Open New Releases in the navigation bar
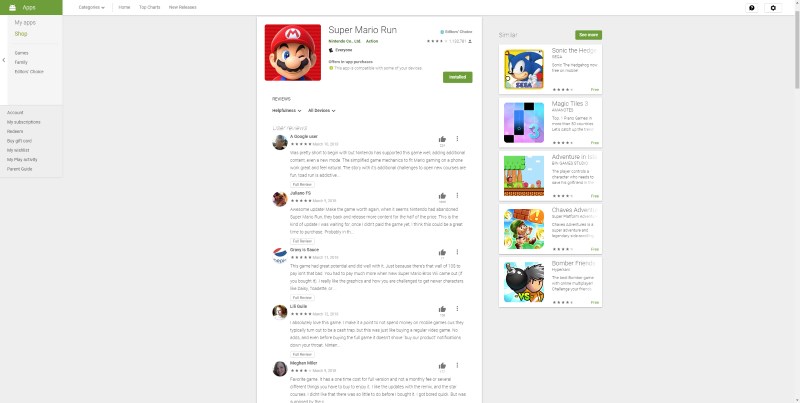The width and height of the screenshot is (800, 403). pyautogui.click(x=182, y=8)
